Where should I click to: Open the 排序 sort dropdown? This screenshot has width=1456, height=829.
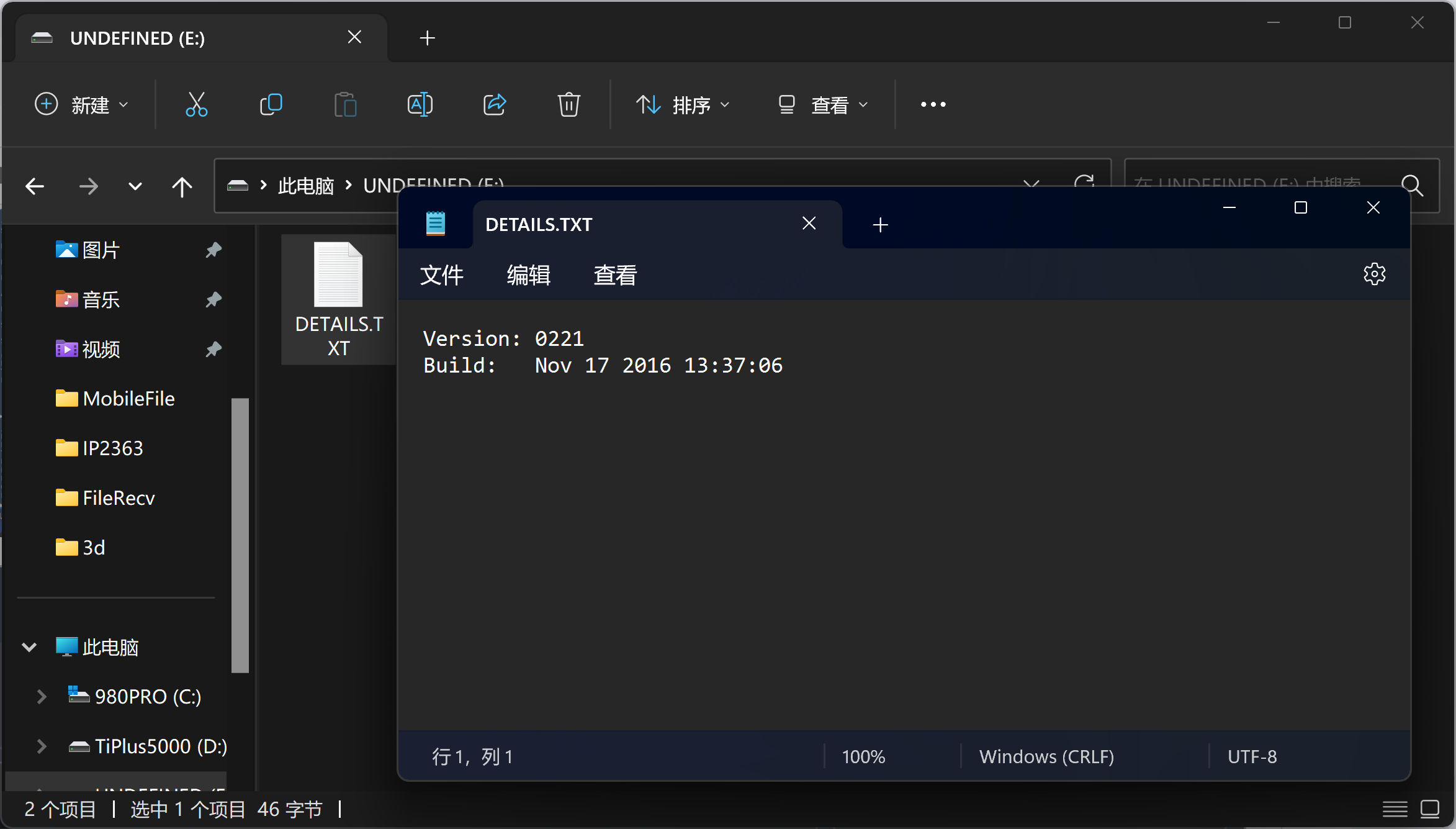(682, 104)
